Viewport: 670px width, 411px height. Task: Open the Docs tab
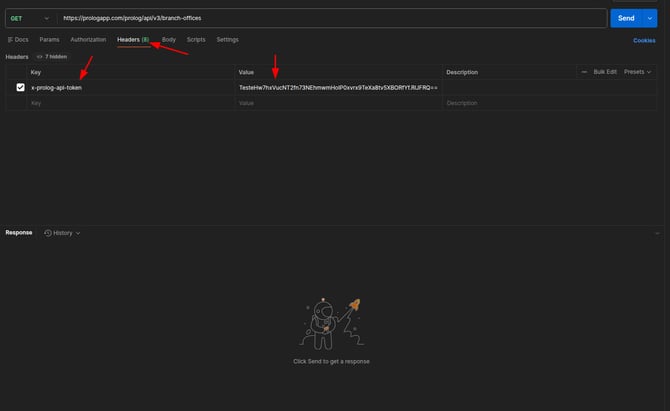coord(18,39)
